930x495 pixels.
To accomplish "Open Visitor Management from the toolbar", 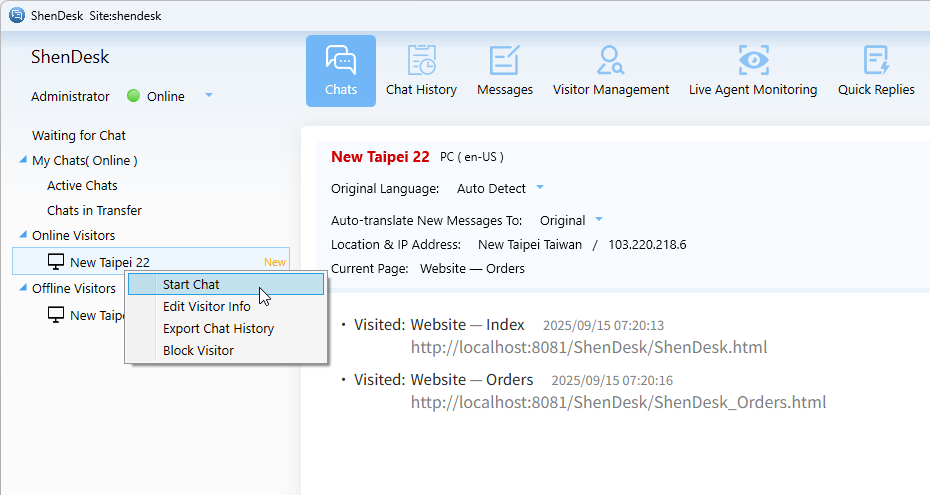I will [x=611, y=70].
